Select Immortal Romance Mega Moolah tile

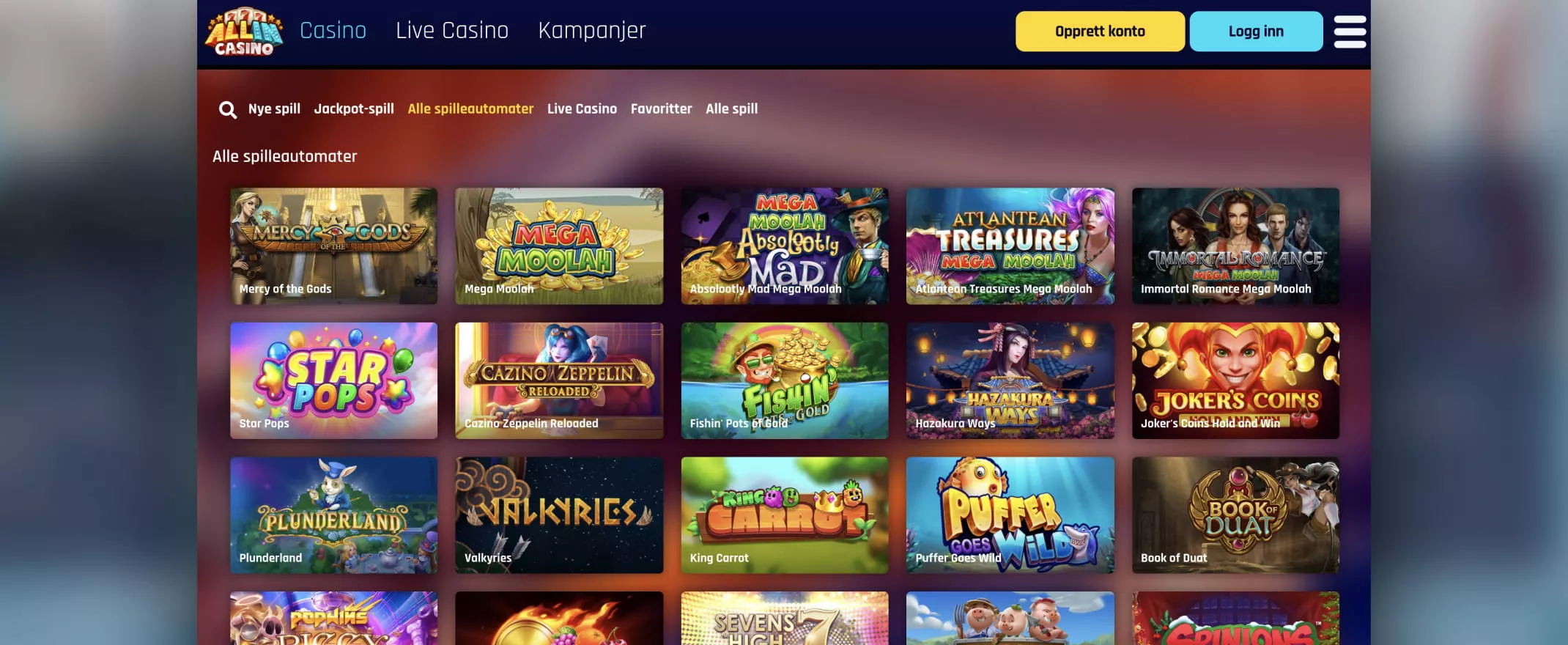coord(1235,246)
